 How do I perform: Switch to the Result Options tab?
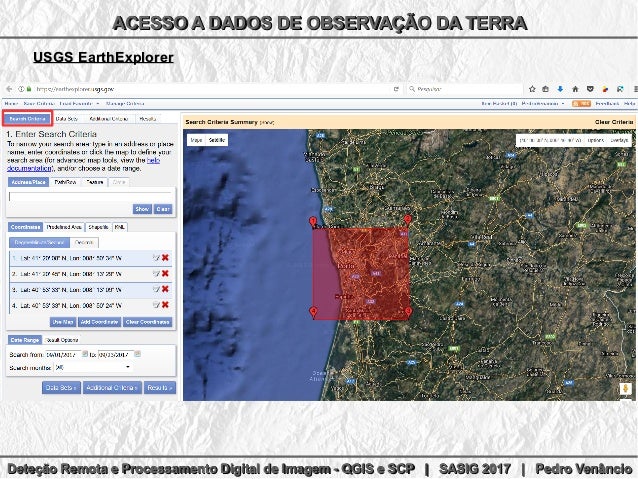coord(62,340)
